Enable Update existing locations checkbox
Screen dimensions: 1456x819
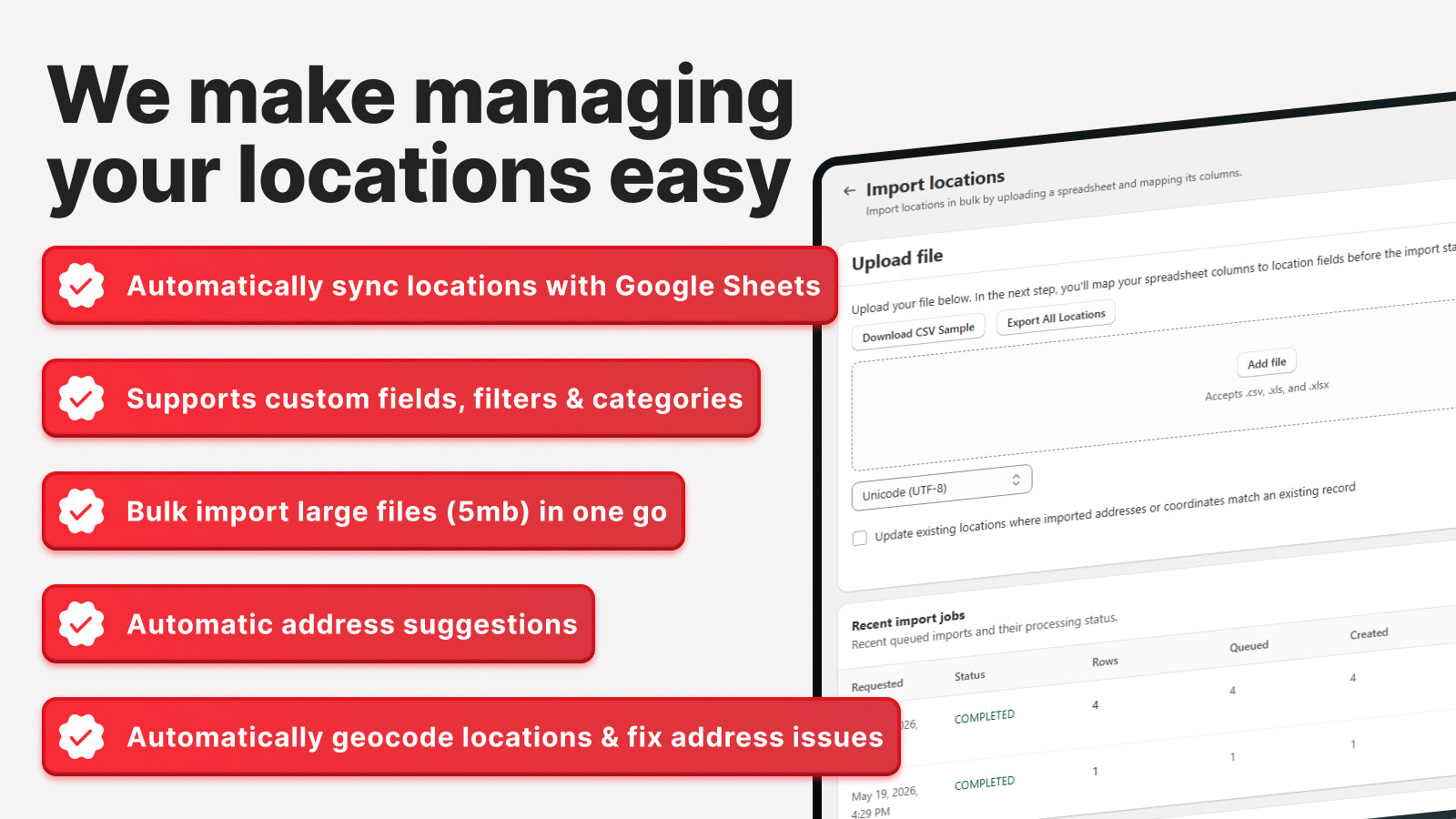tap(859, 538)
